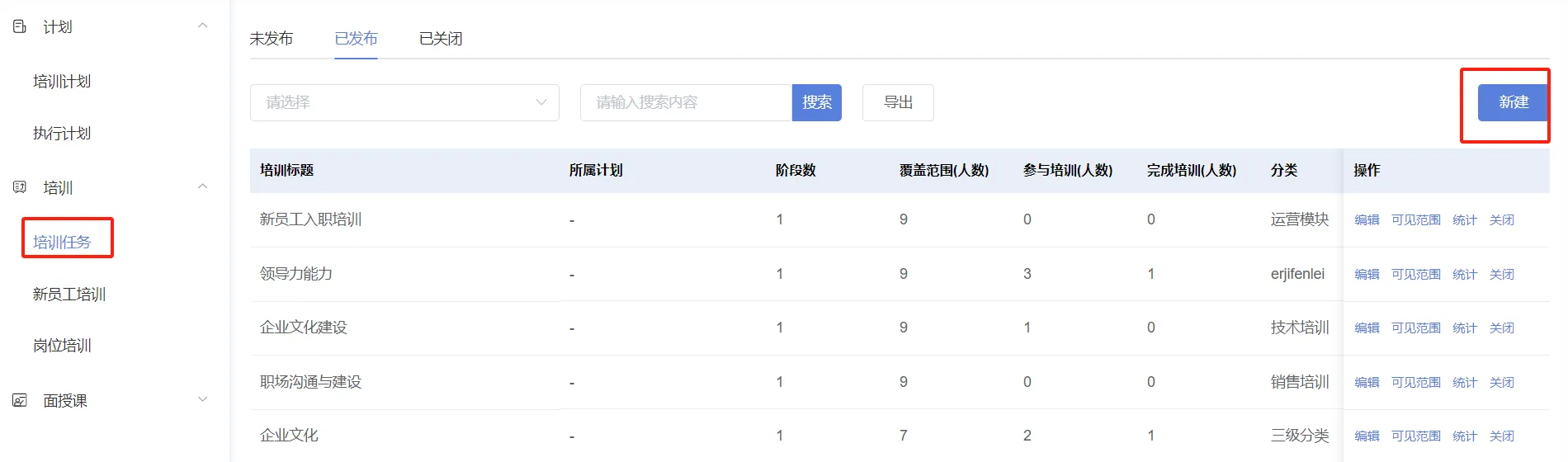This screenshot has width=1568, height=462.
Task: Edit the 企业文化 row (三级分类)
Action: point(1367,436)
